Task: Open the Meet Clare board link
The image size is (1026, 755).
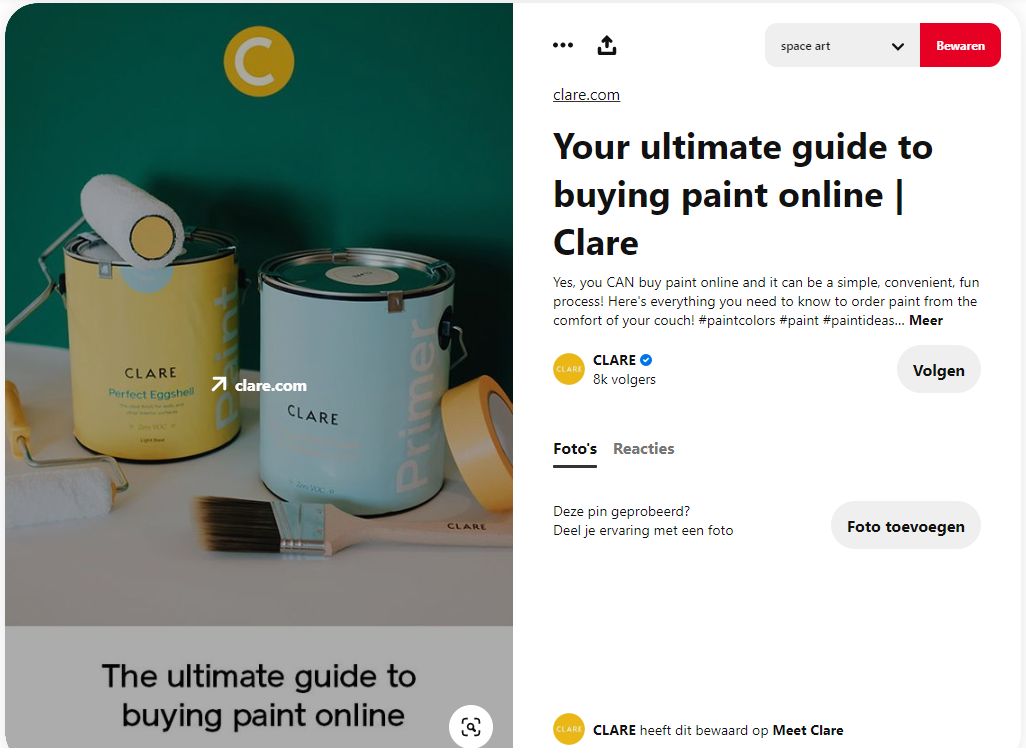Action: tap(807, 730)
